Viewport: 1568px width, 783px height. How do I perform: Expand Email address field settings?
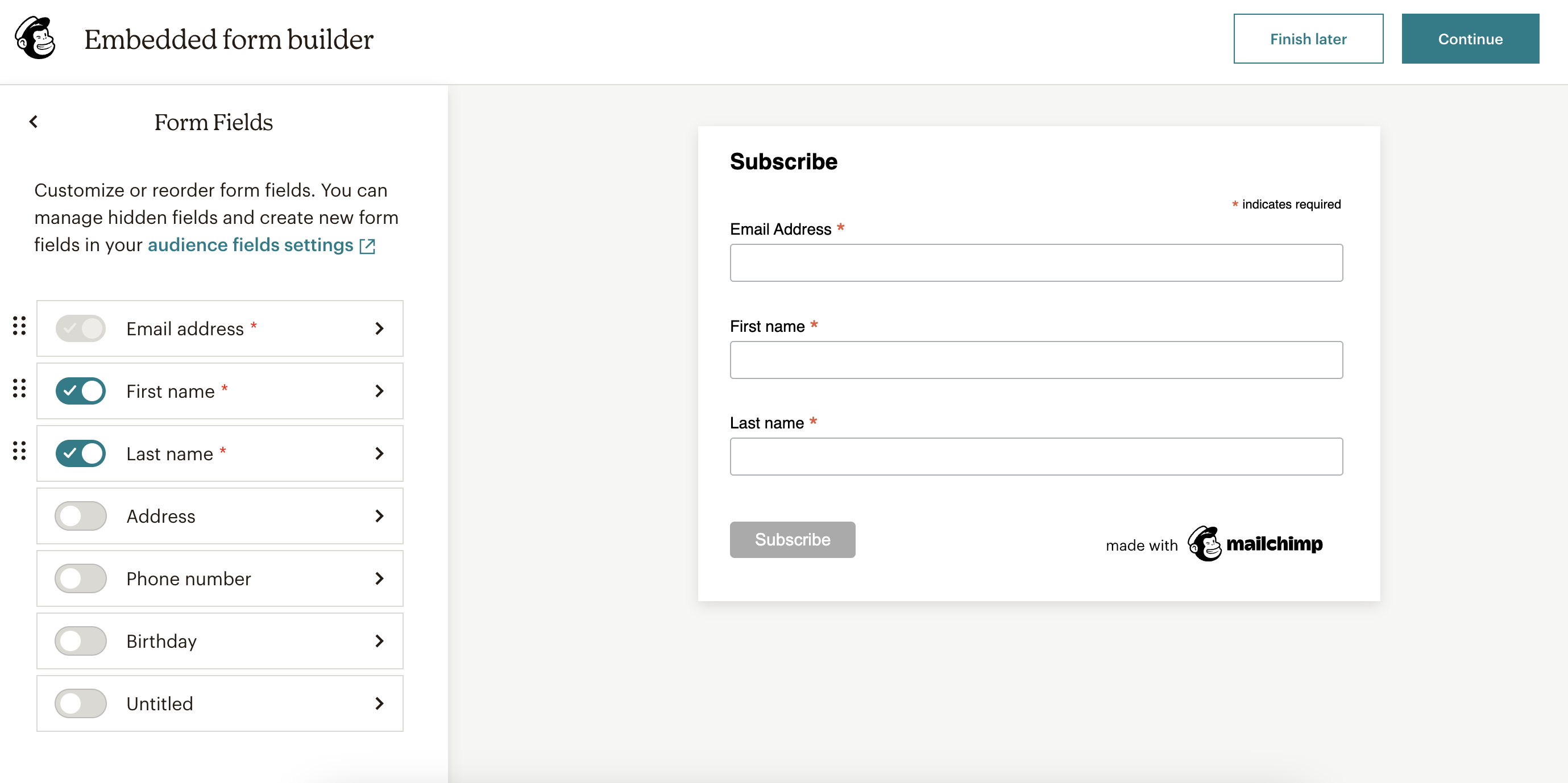pyautogui.click(x=380, y=328)
